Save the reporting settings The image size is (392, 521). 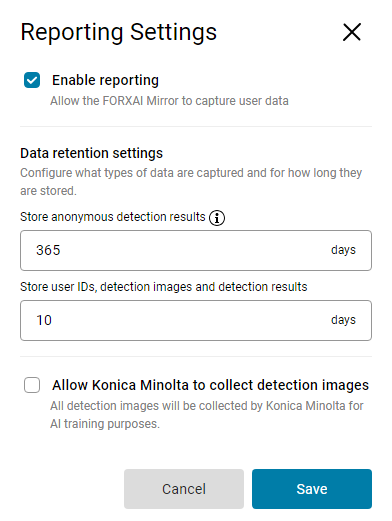tap(312, 489)
